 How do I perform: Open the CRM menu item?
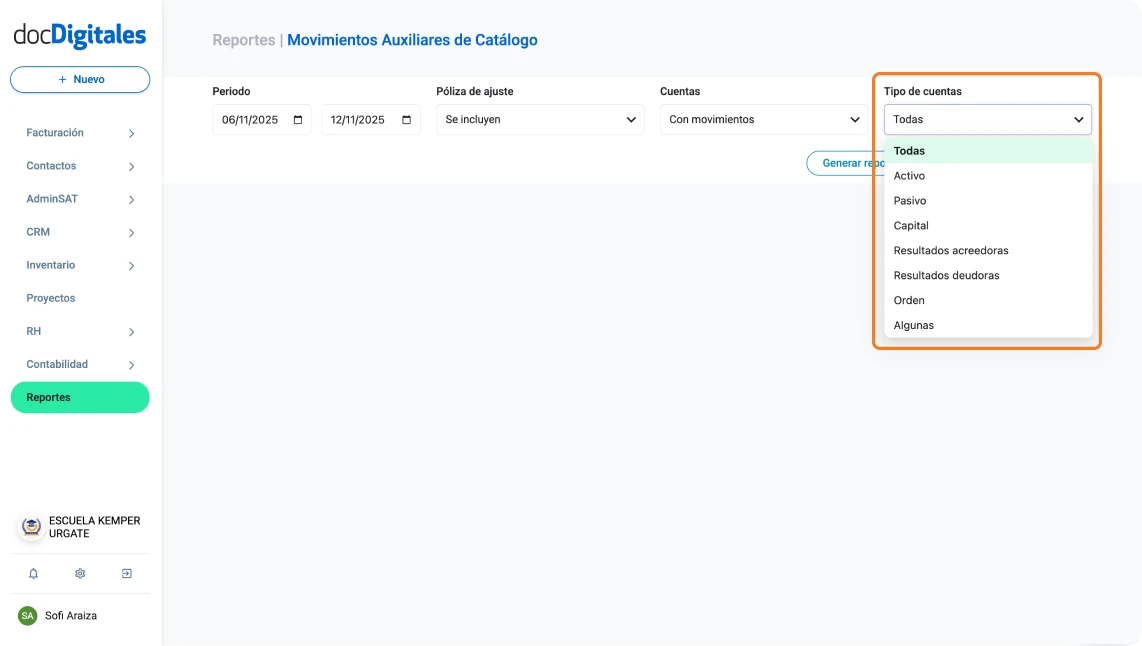pos(37,231)
